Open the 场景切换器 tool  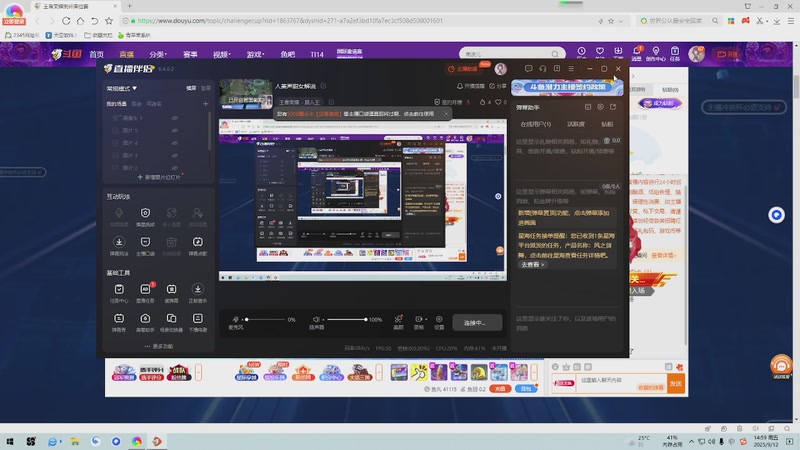(171, 322)
